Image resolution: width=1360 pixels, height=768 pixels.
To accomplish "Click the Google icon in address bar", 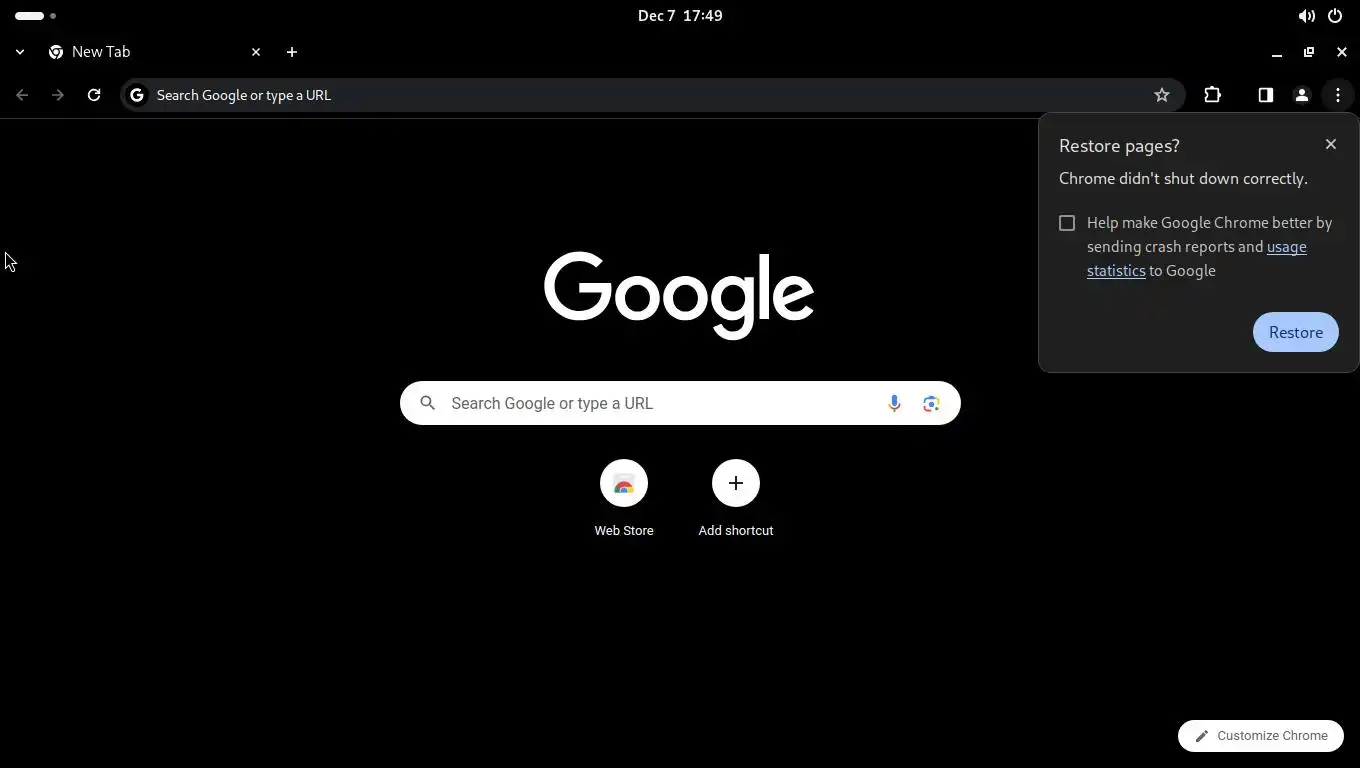I will (x=137, y=95).
